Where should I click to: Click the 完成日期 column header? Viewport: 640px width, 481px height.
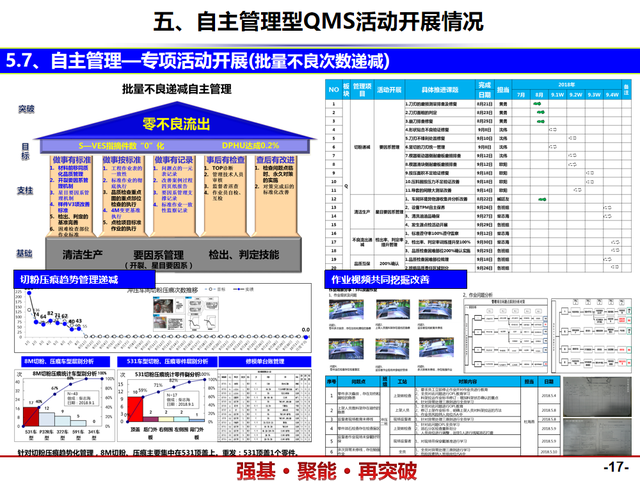tap(485, 89)
